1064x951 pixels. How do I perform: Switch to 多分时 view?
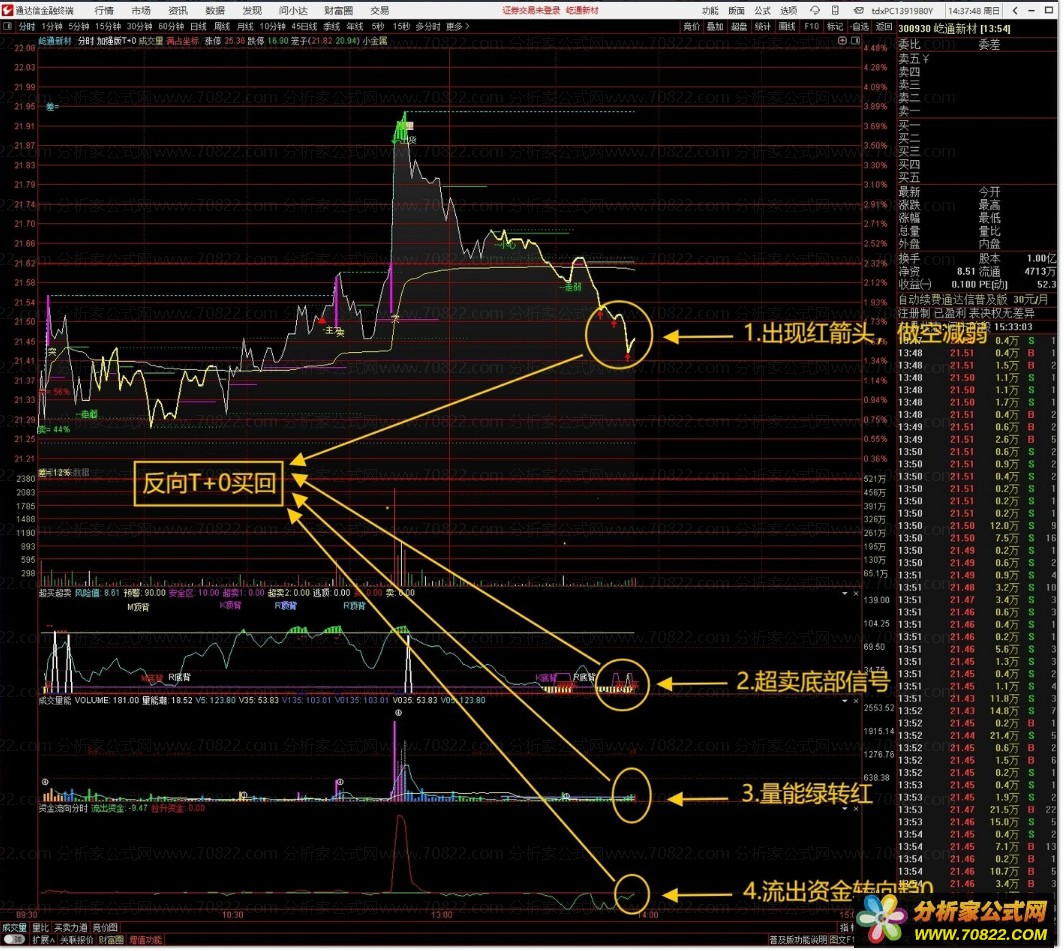[x=428, y=26]
